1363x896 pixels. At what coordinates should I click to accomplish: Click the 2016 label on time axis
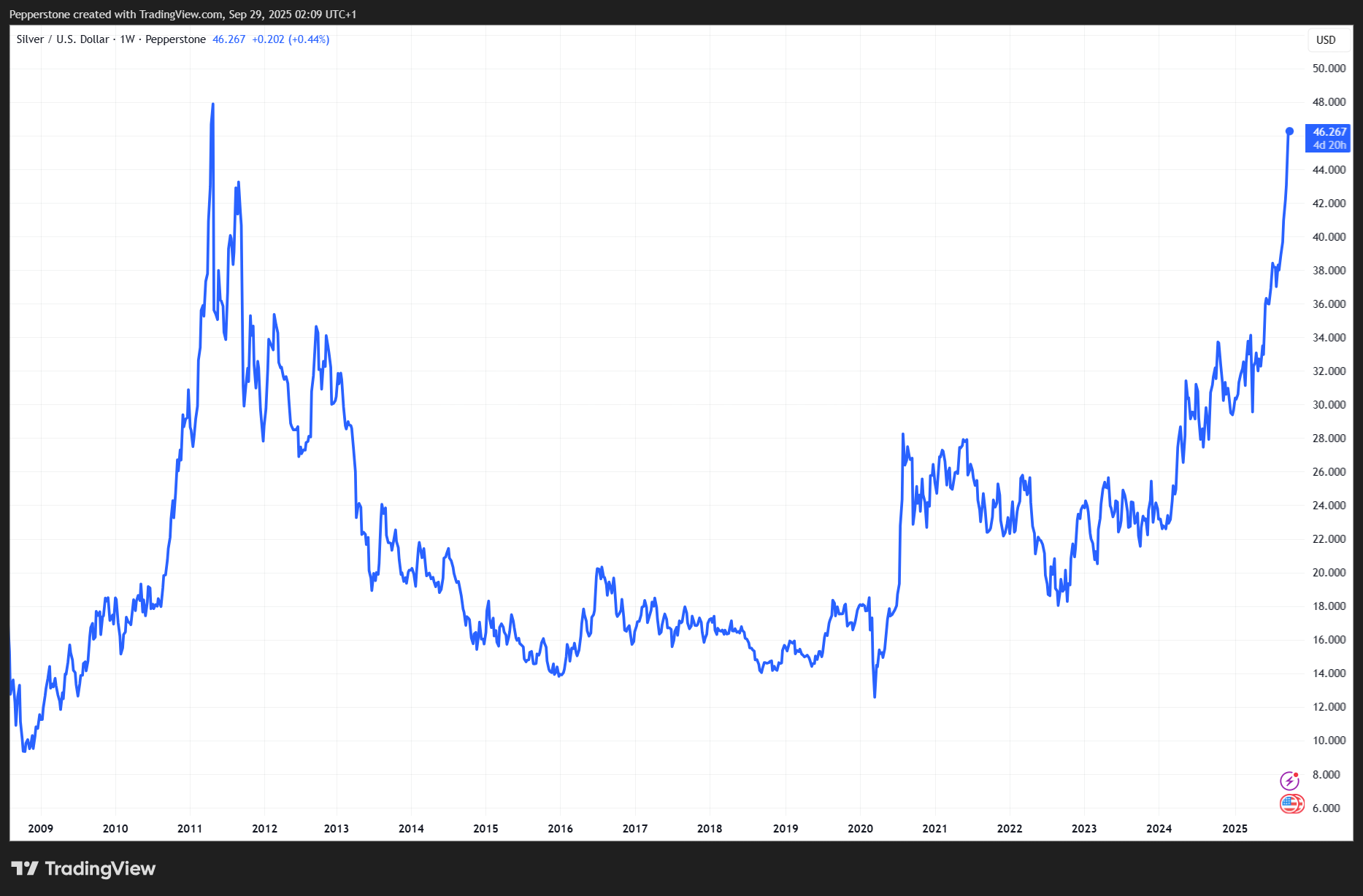[561, 828]
